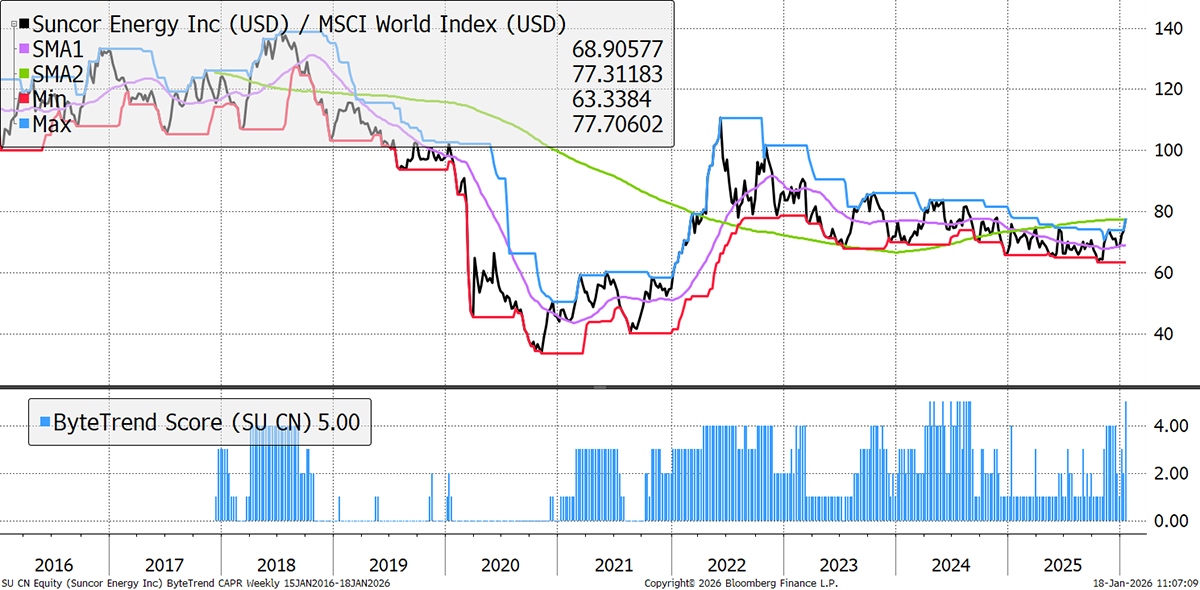Click the Max legend label
This screenshot has height=590, width=1200.
pos(53,124)
